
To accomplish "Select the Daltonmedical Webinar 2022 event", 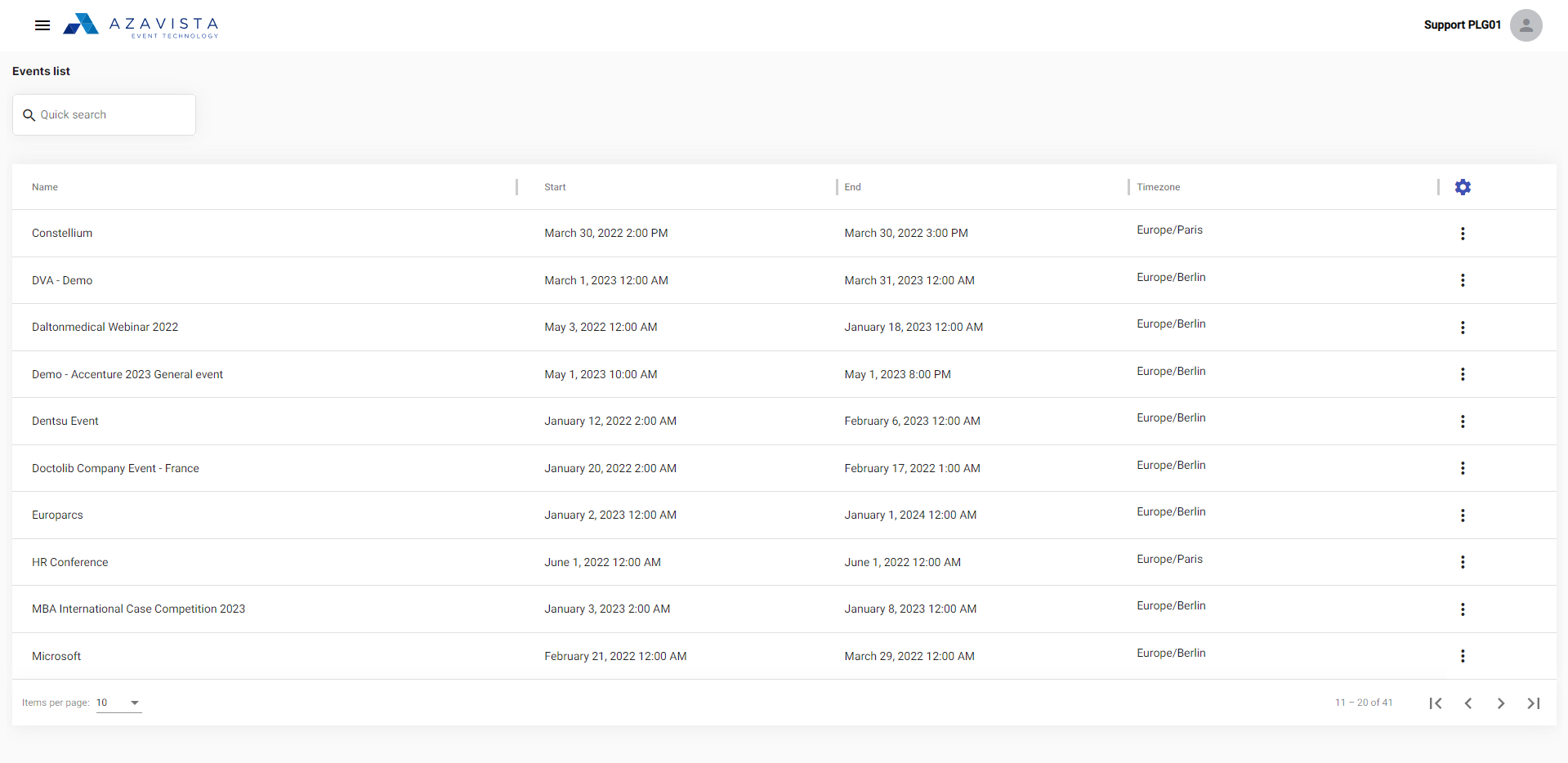I will click(105, 328).
